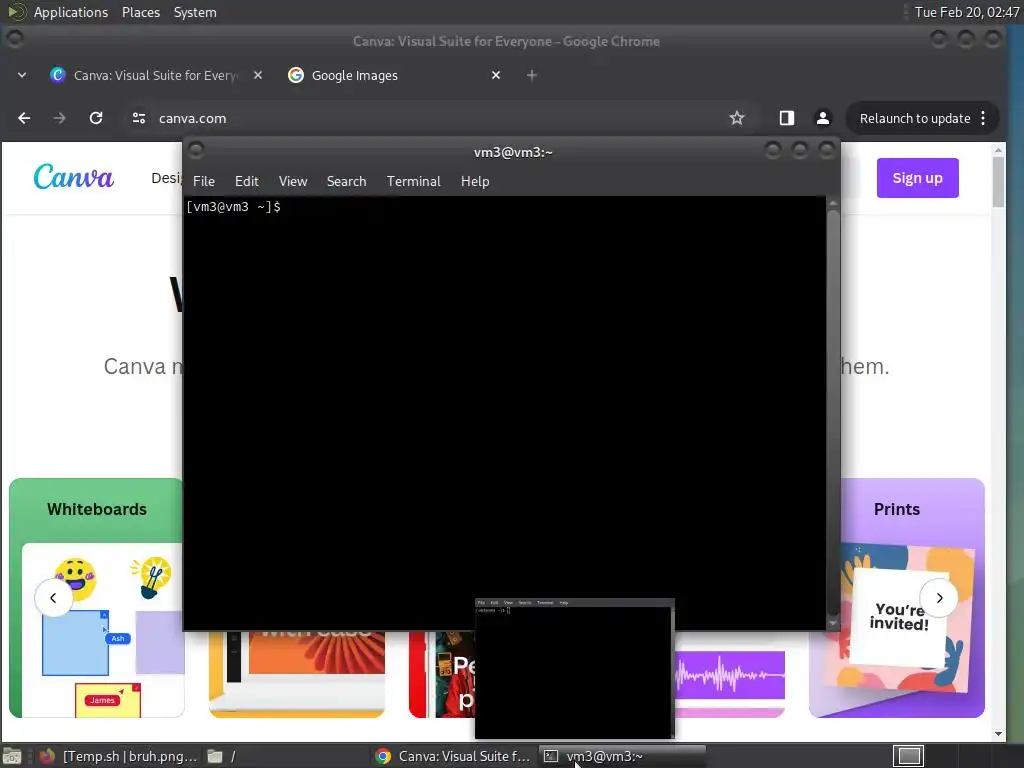Screen dimensions: 1024x768
Task: Open the terminal View menu
Action: pos(293,182)
